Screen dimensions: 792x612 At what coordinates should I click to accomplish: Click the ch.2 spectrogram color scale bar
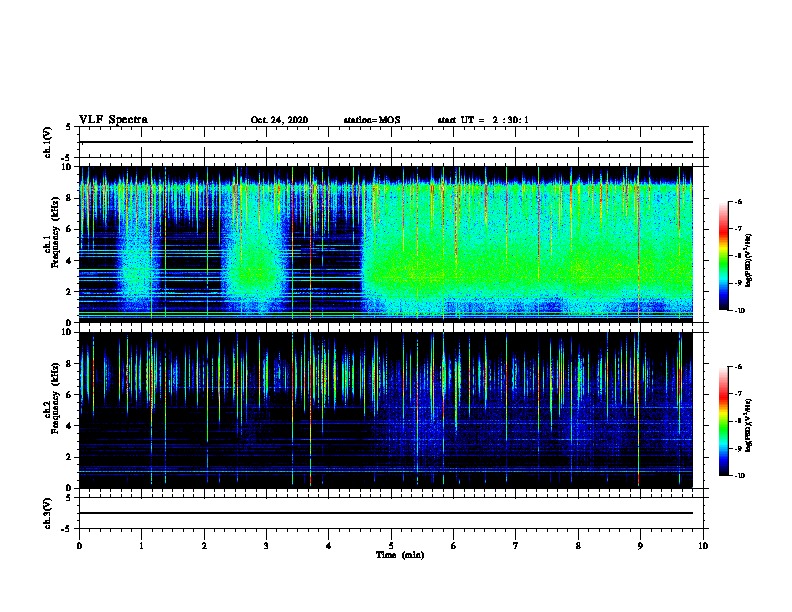point(724,421)
